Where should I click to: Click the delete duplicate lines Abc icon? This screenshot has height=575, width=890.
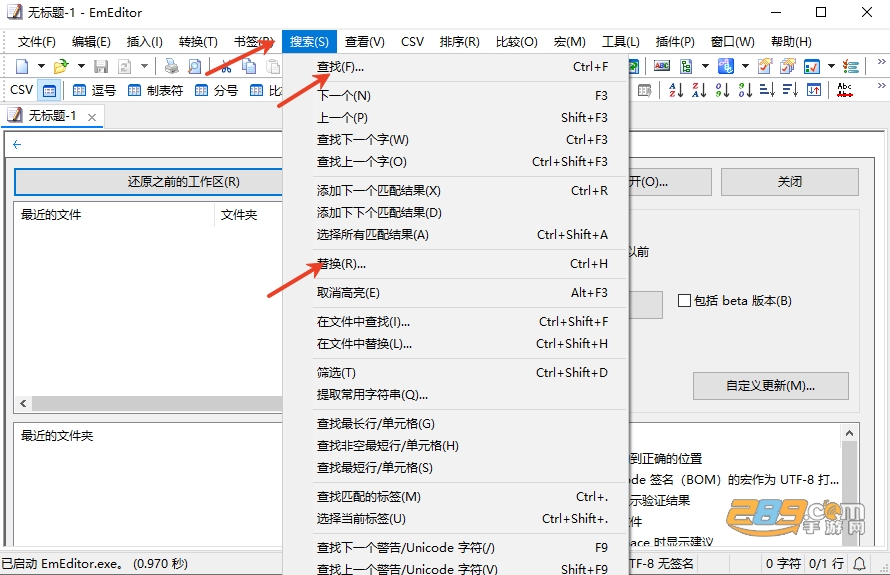[845, 90]
